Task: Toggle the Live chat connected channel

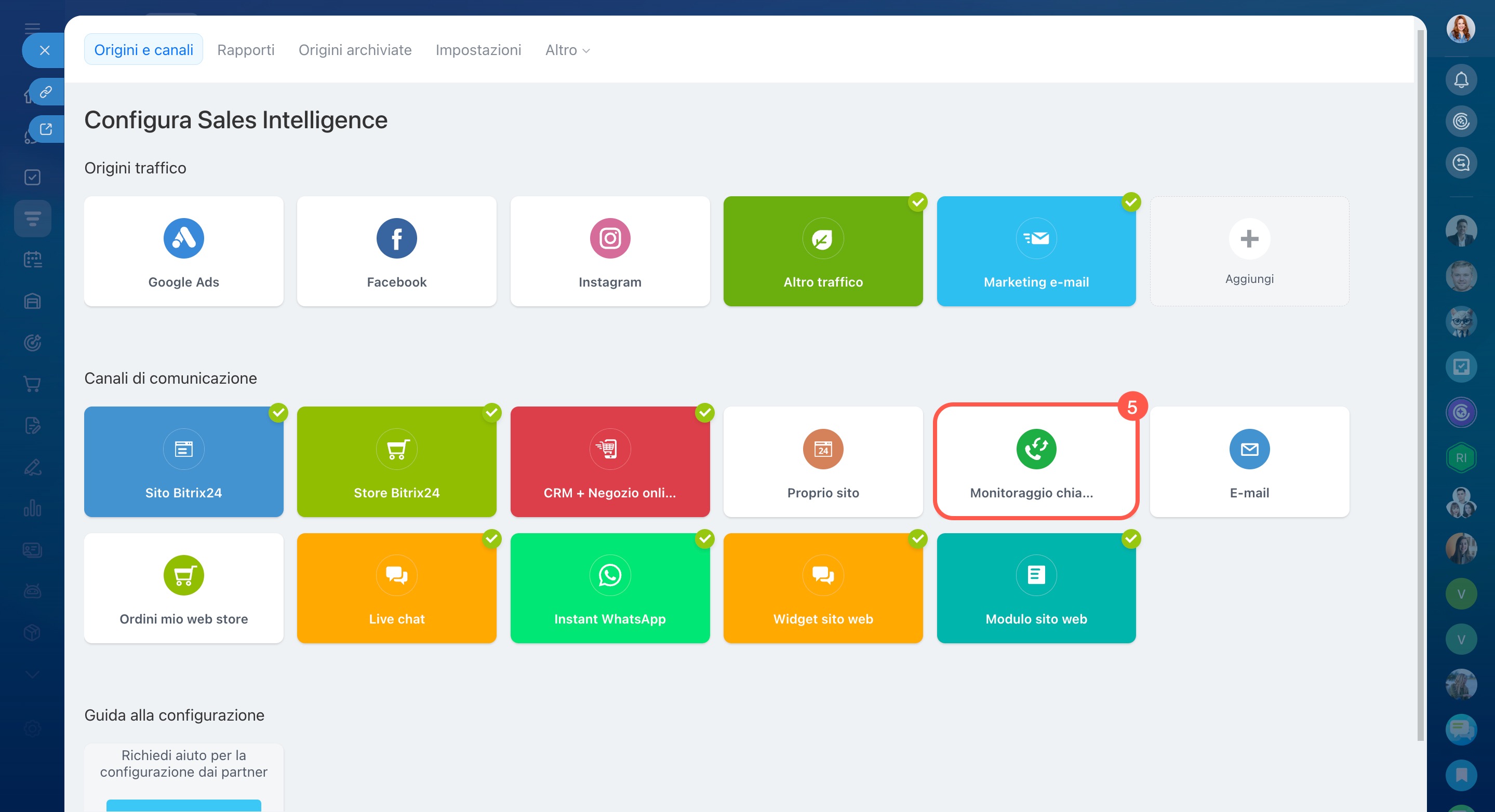Action: pyautogui.click(x=396, y=588)
